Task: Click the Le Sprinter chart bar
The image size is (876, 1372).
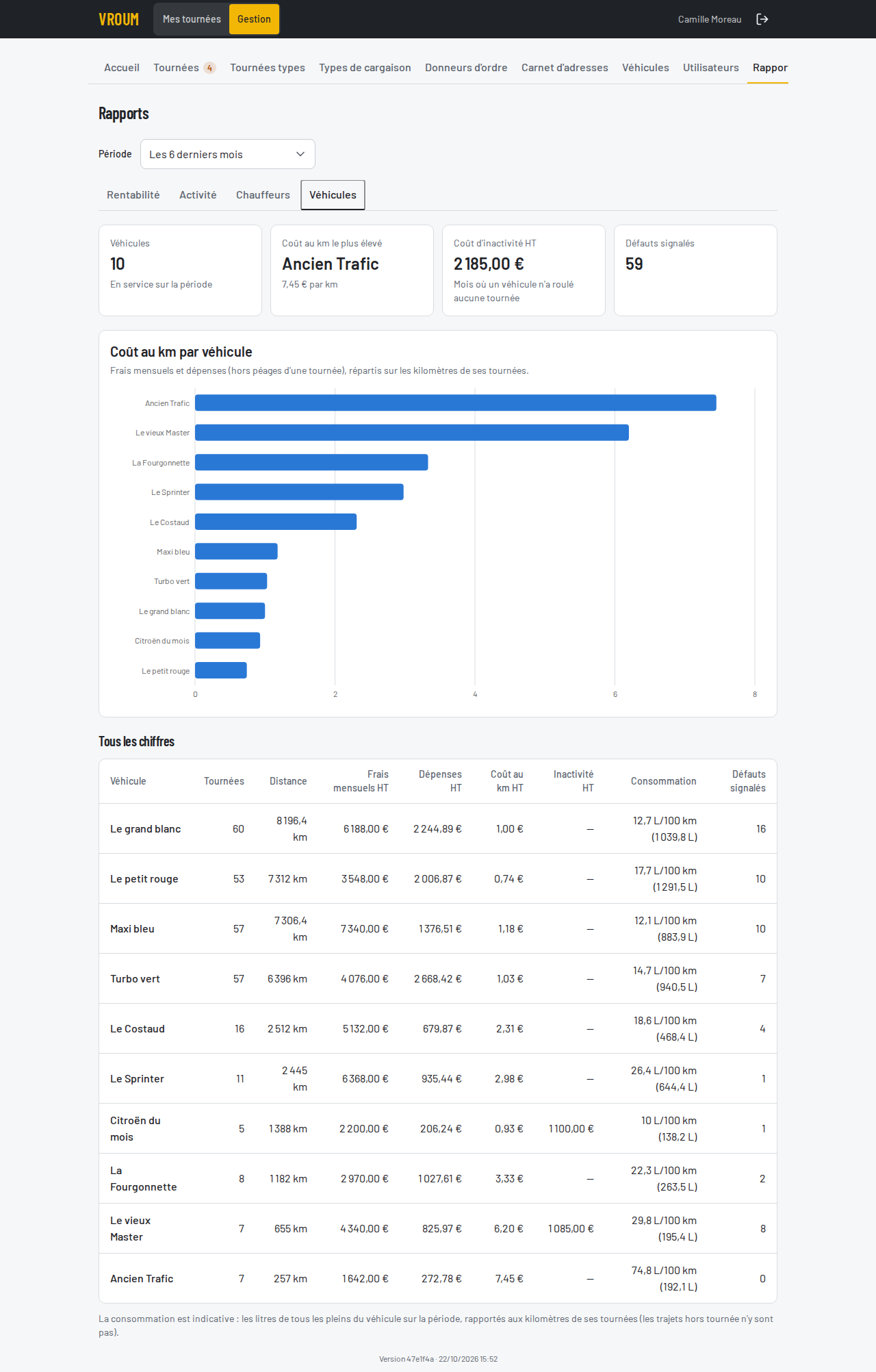Action: (x=299, y=492)
